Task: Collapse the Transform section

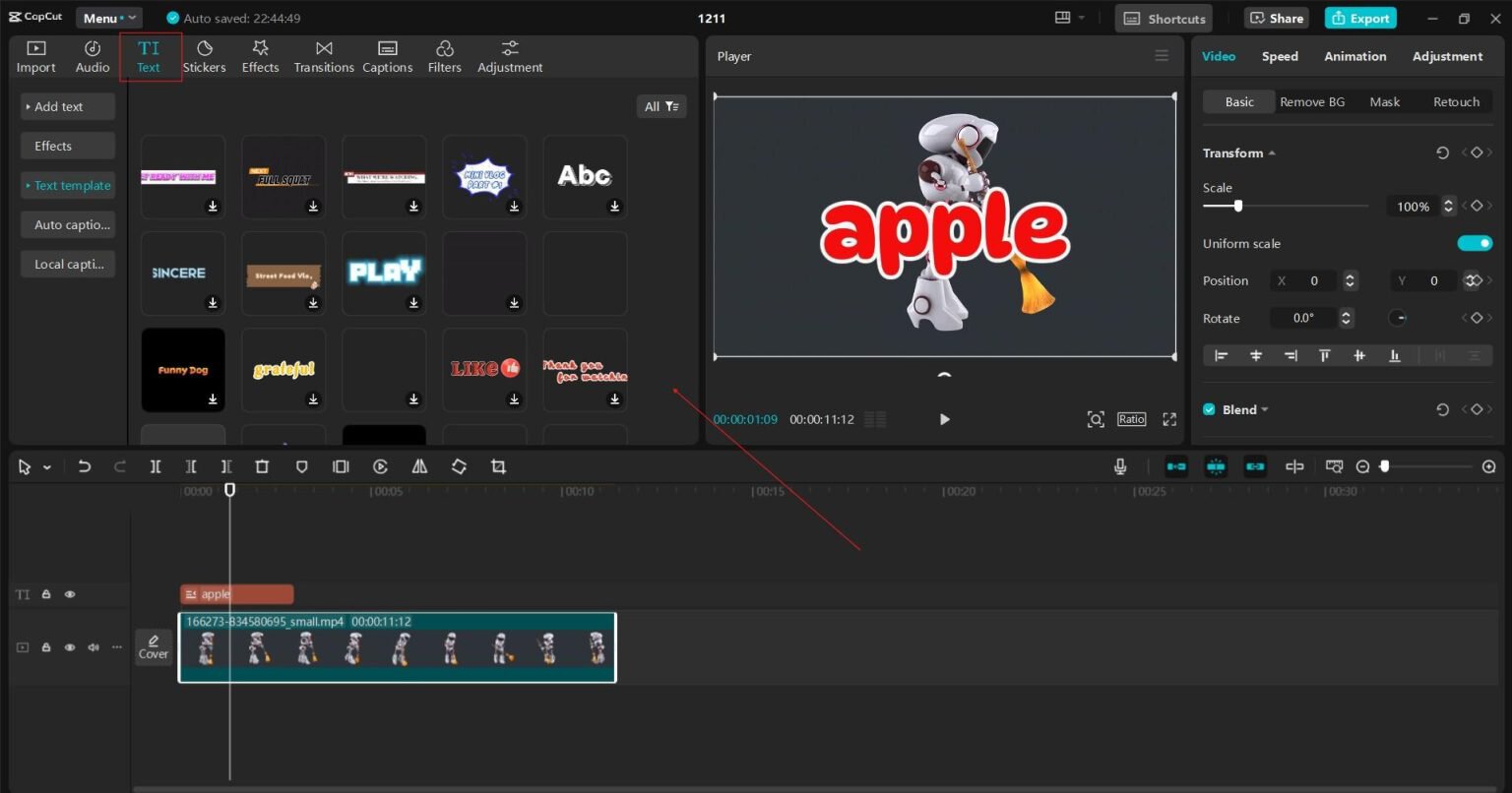Action: coord(1271,152)
